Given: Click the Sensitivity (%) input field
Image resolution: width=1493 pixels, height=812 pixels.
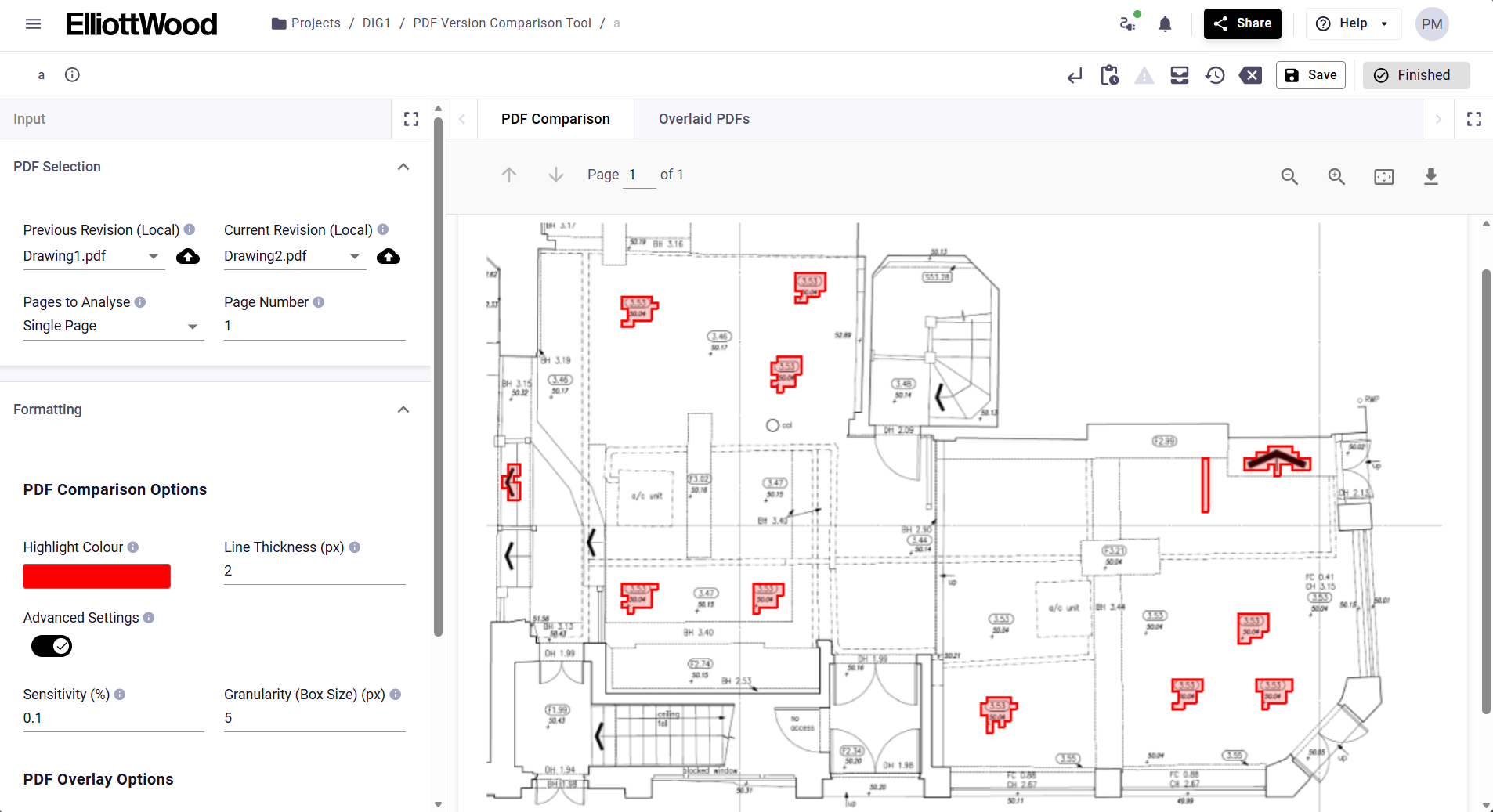Looking at the screenshot, I should [x=113, y=718].
